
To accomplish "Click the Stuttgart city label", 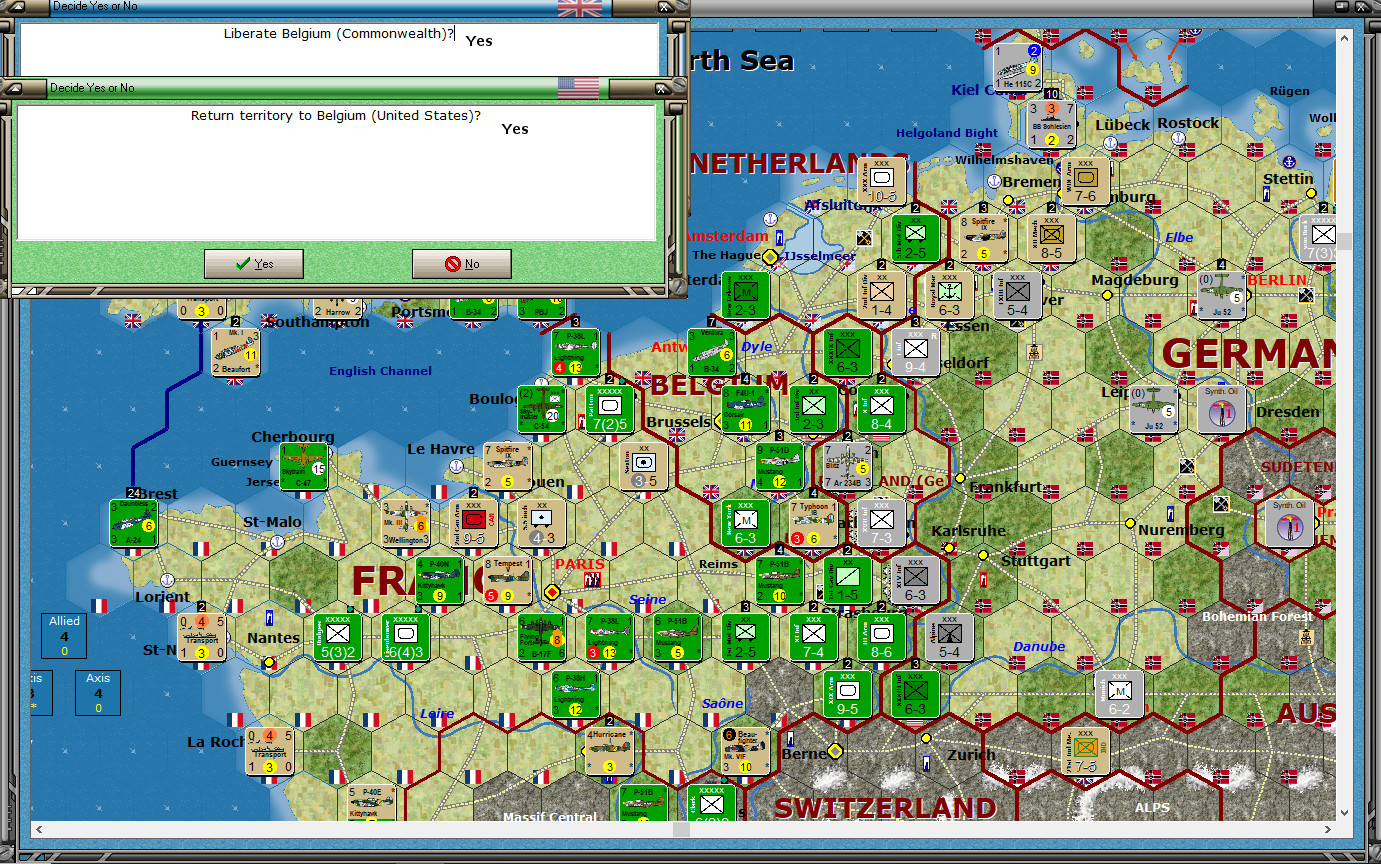I will point(1036,561).
